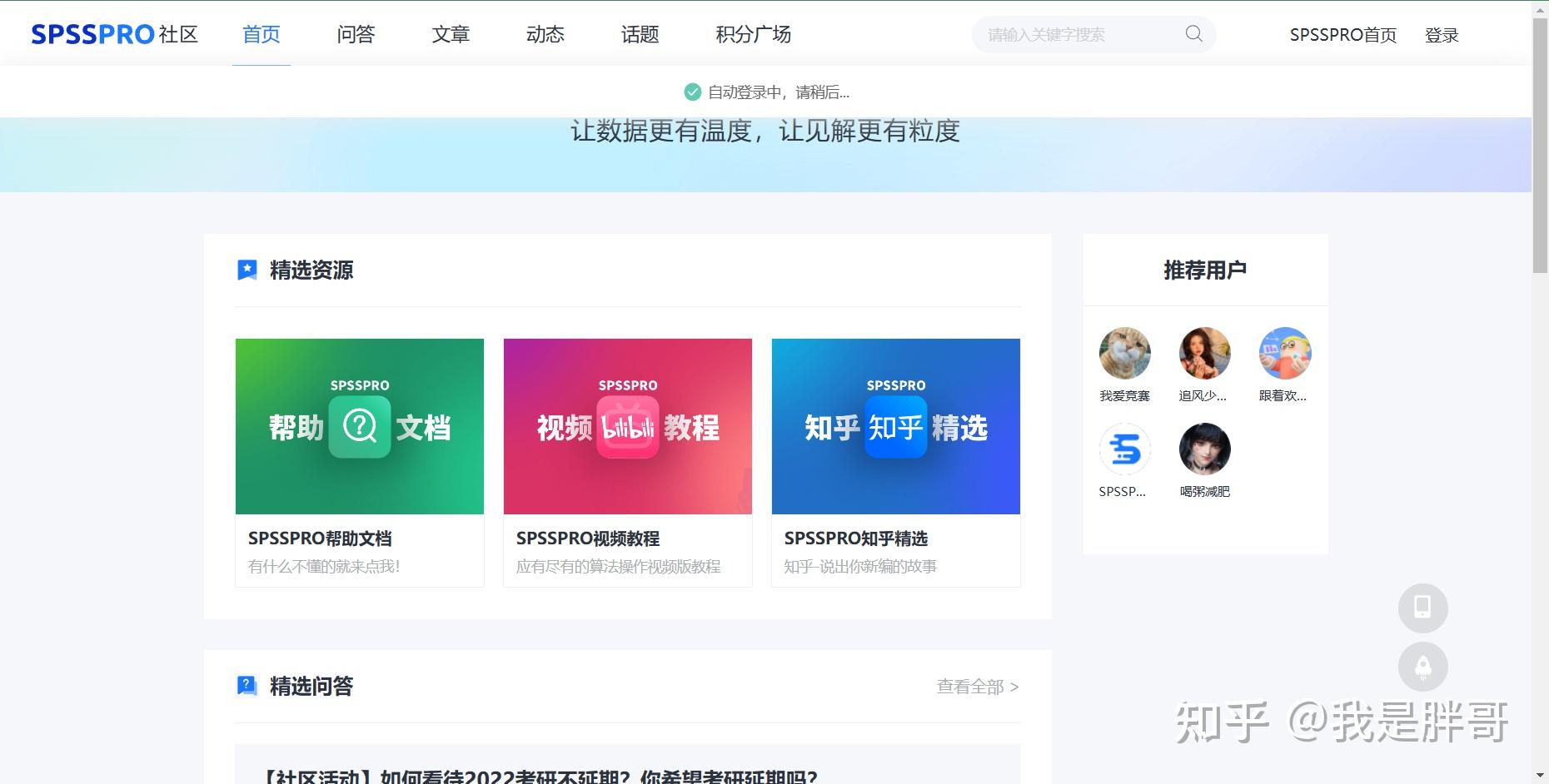Click the 精选资源 heading text

(x=311, y=270)
